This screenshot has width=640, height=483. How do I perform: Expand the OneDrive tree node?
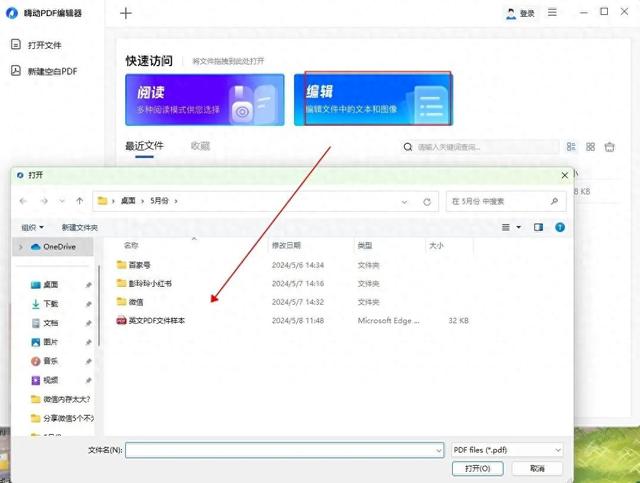21,247
